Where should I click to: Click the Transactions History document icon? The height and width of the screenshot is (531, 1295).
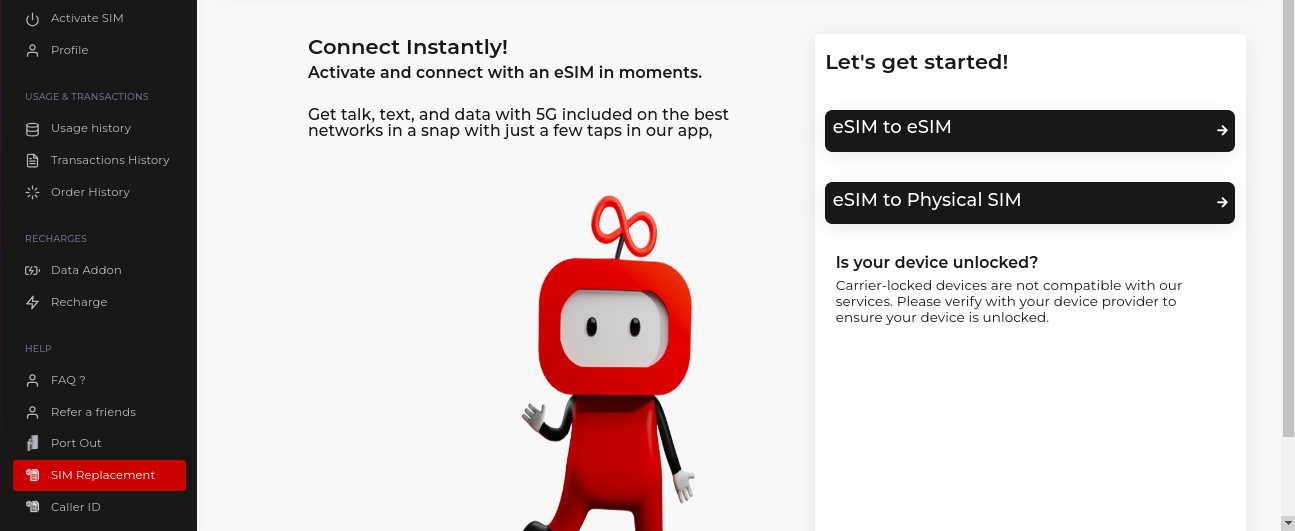pos(32,160)
